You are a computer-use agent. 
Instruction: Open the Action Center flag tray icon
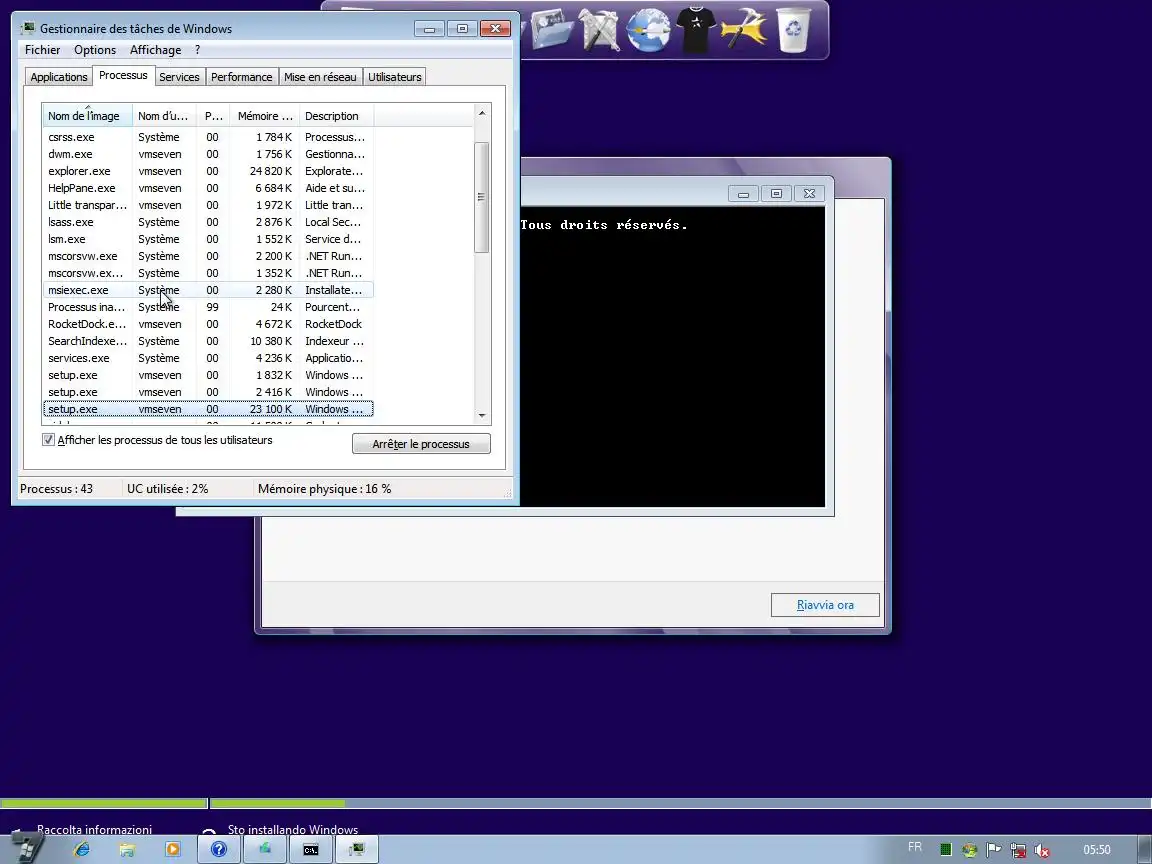(993, 850)
